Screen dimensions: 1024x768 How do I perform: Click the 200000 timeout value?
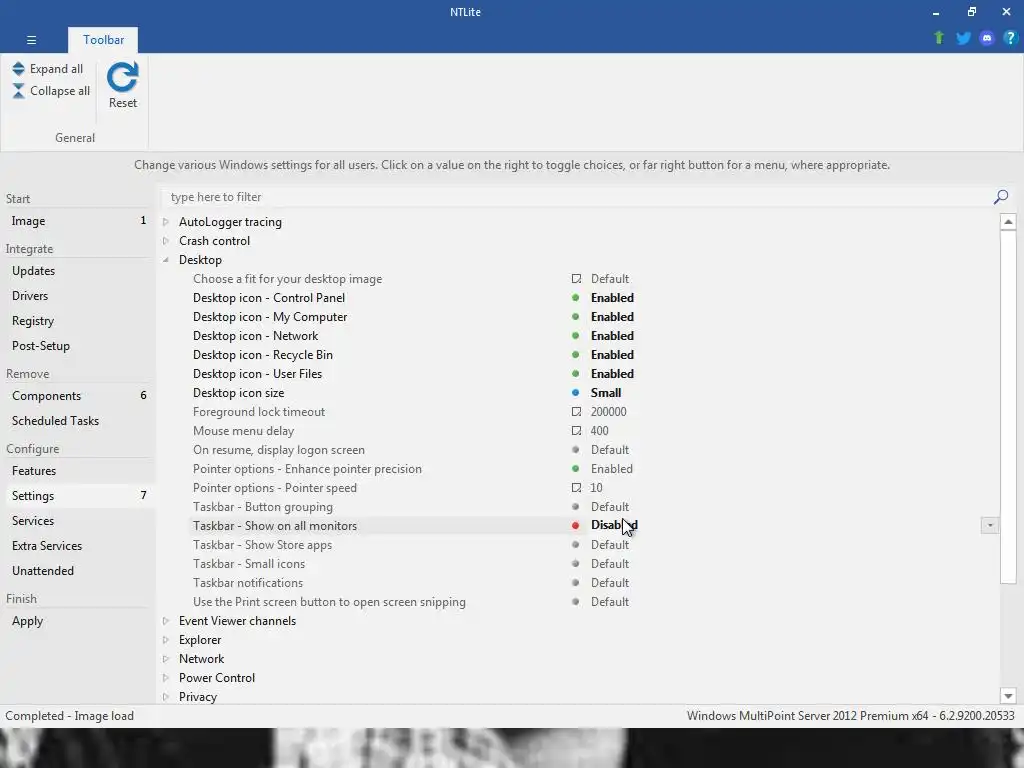(609, 412)
